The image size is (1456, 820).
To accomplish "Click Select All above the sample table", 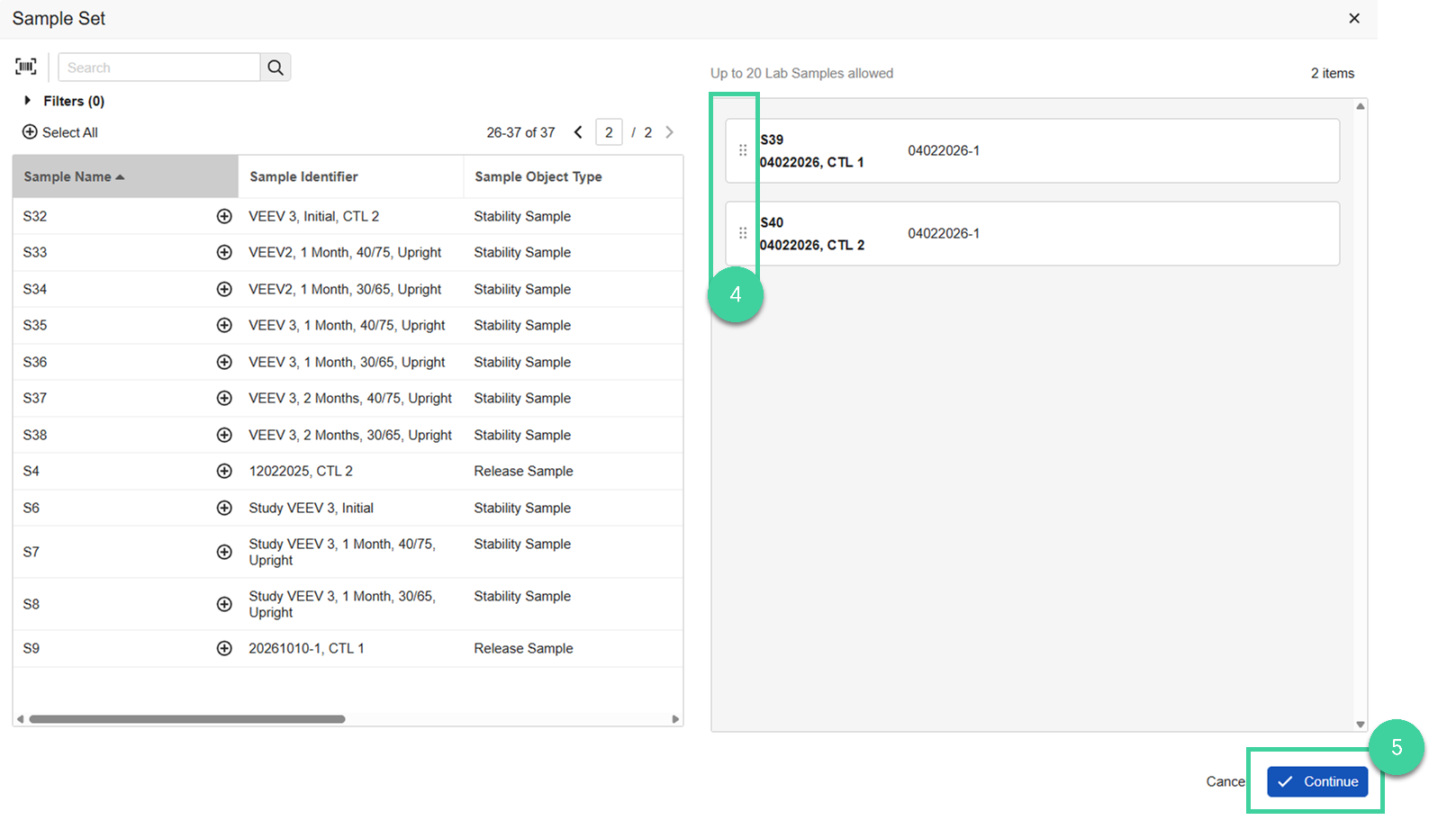I will point(59,131).
